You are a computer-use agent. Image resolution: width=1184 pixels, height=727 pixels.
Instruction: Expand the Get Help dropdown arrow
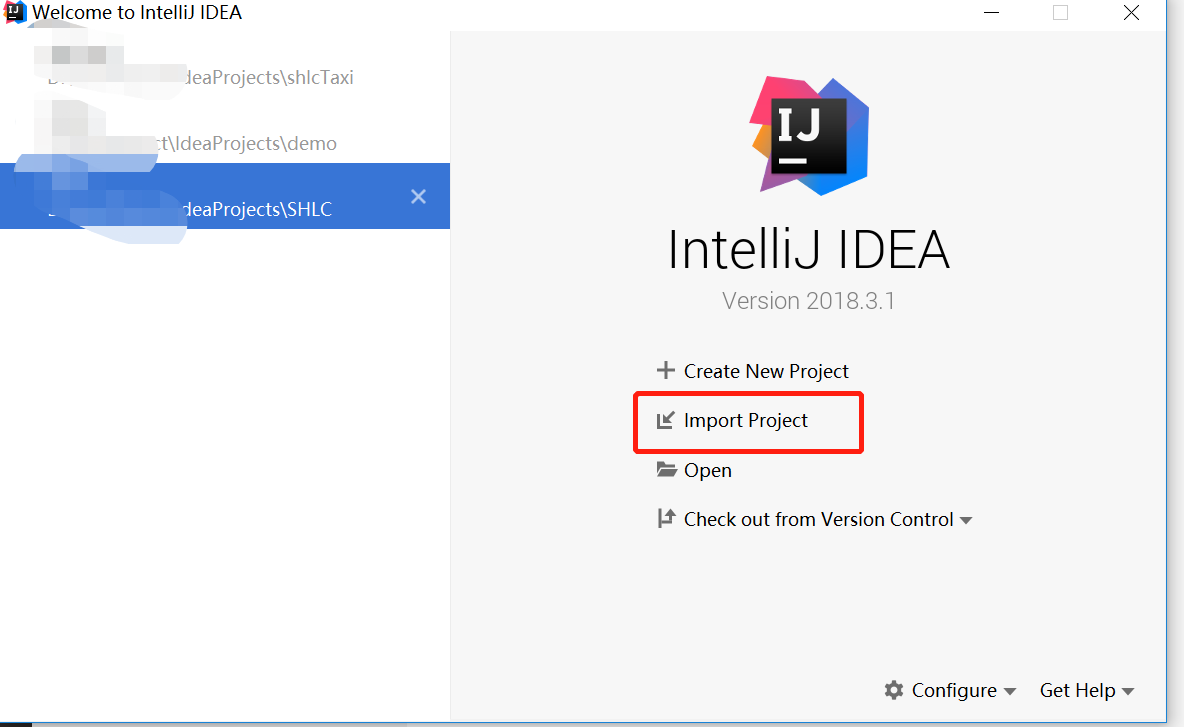pos(1128,692)
